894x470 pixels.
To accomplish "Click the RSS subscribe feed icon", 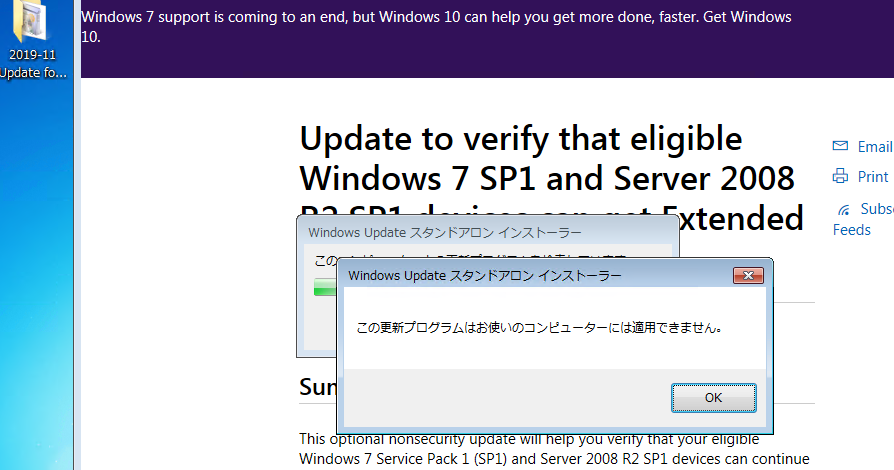I will (843, 210).
